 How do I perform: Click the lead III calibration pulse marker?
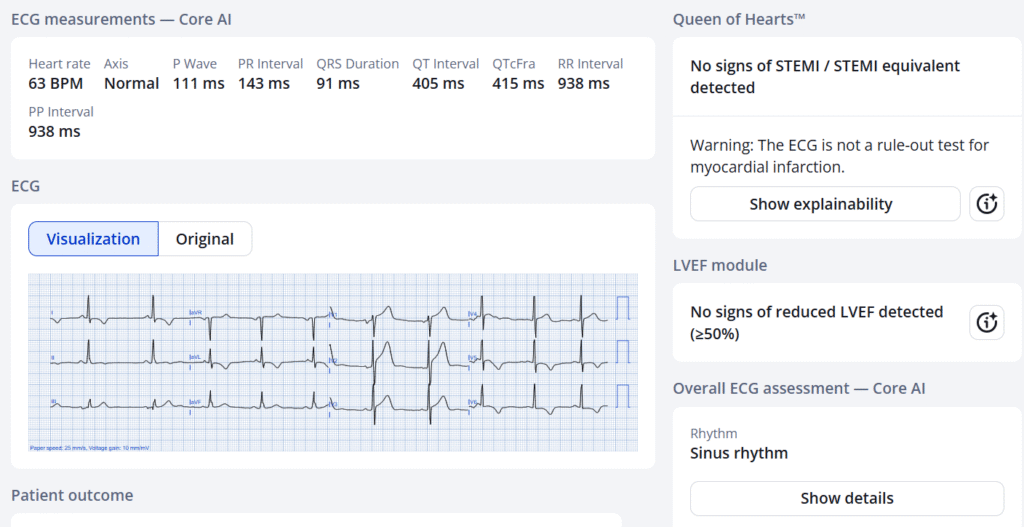[622, 395]
